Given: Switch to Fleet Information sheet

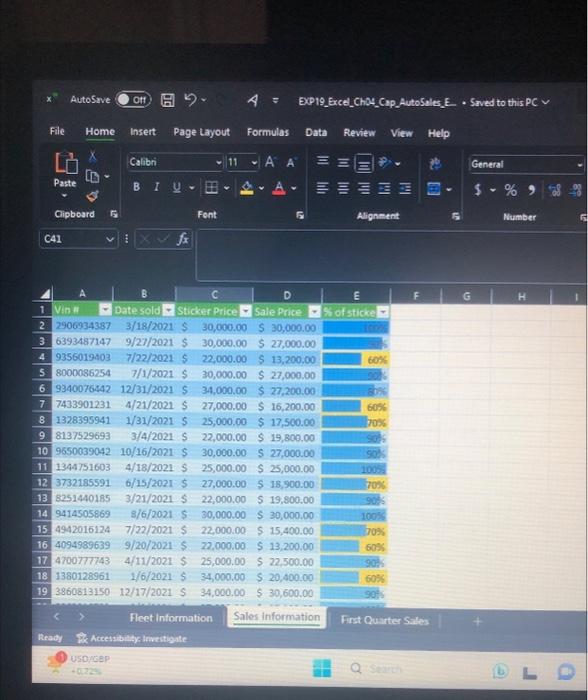Looking at the screenshot, I should point(171,618).
